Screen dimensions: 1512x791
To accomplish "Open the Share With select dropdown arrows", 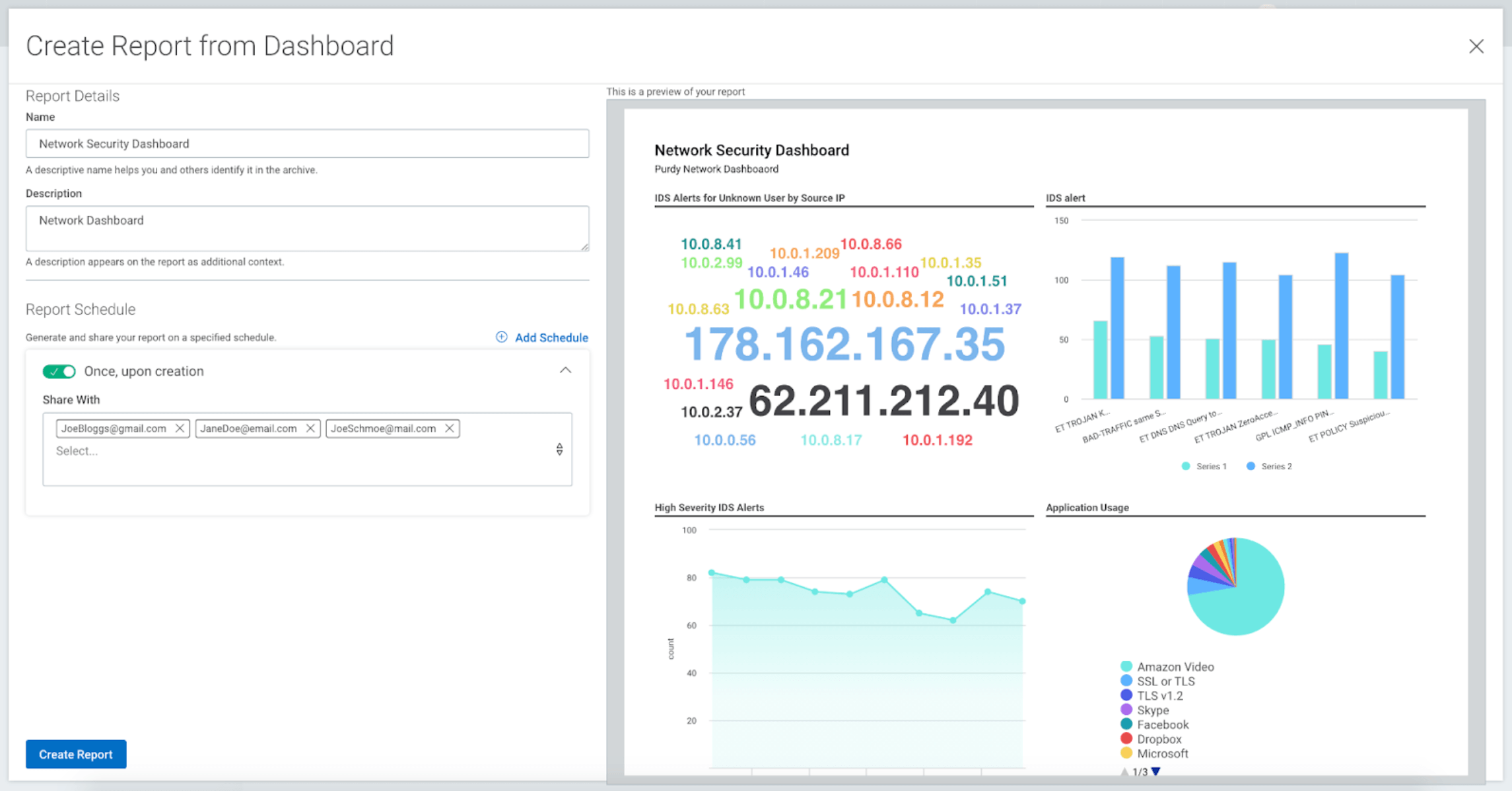I will click(559, 450).
